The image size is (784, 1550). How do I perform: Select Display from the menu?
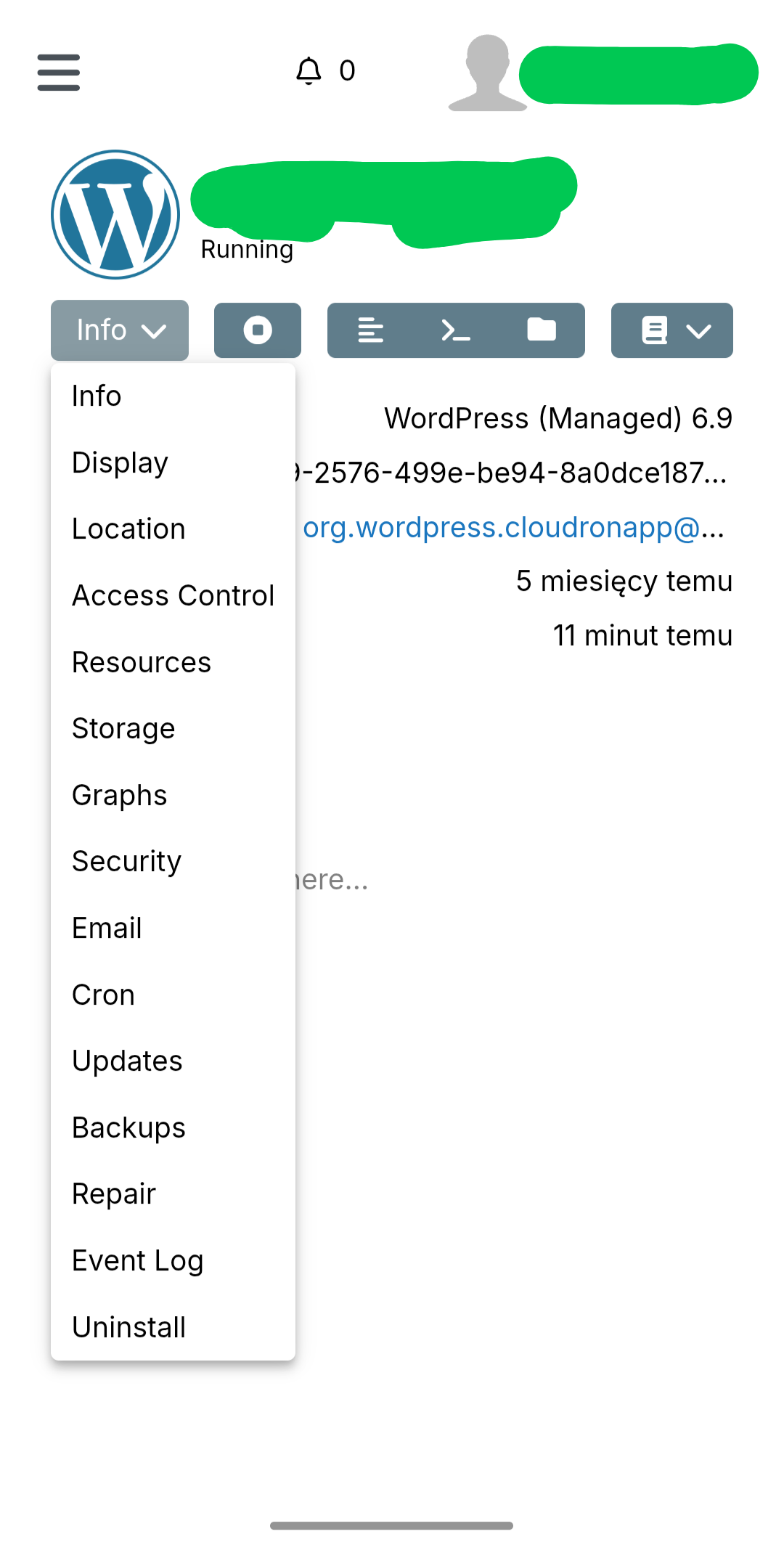pos(120,462)
